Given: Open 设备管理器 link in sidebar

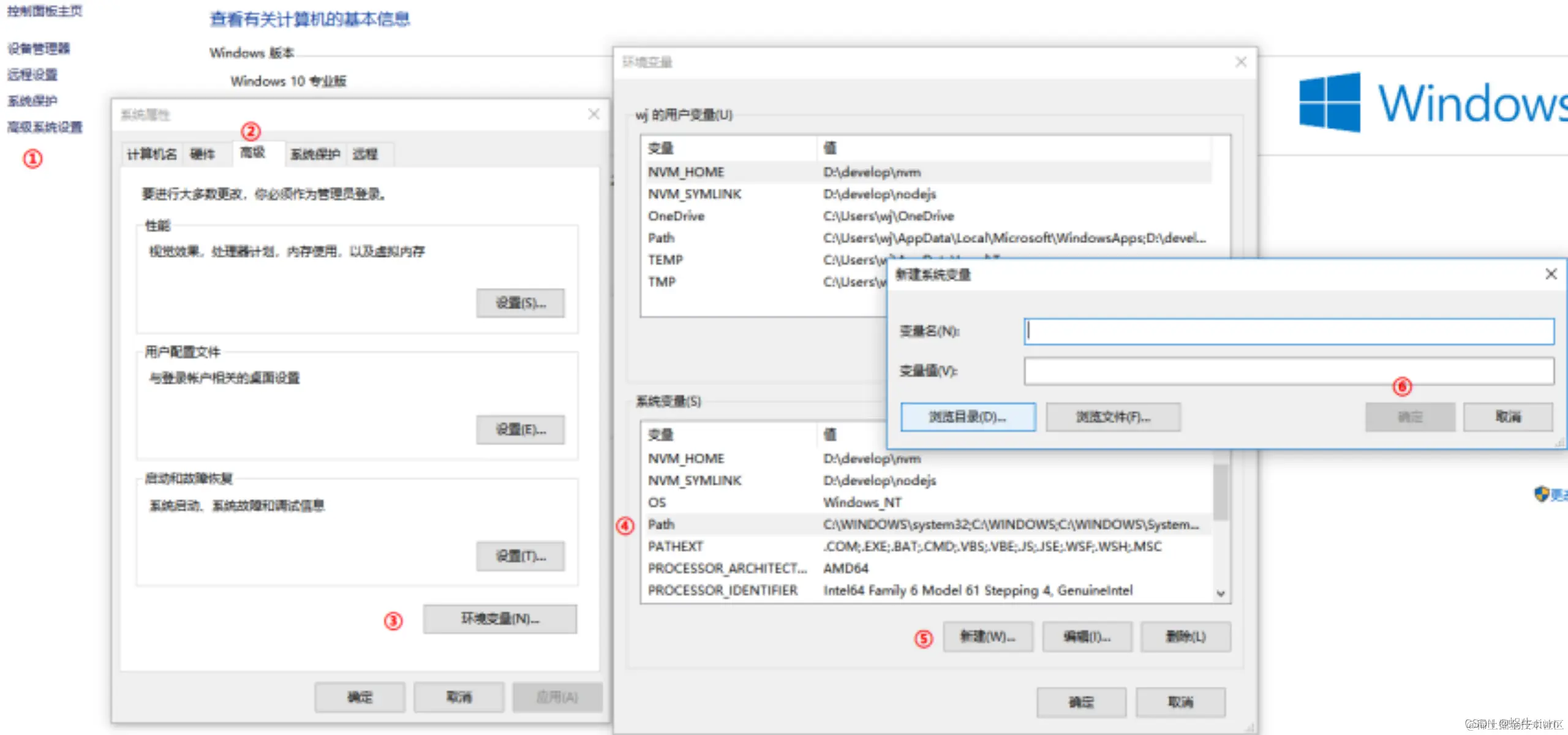Looking at the screenshot, I should (39, 48).
